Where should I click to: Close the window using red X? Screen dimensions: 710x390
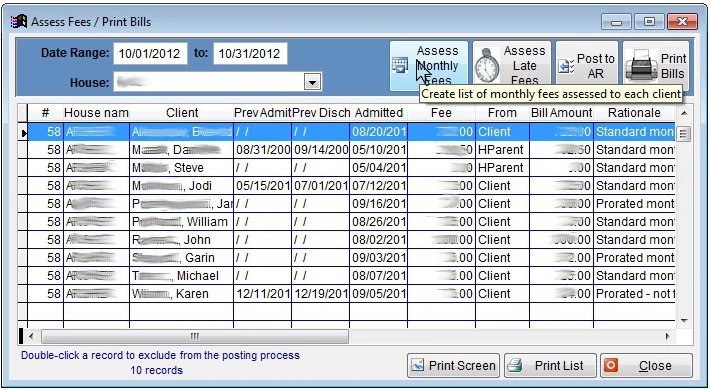(682, 21)
